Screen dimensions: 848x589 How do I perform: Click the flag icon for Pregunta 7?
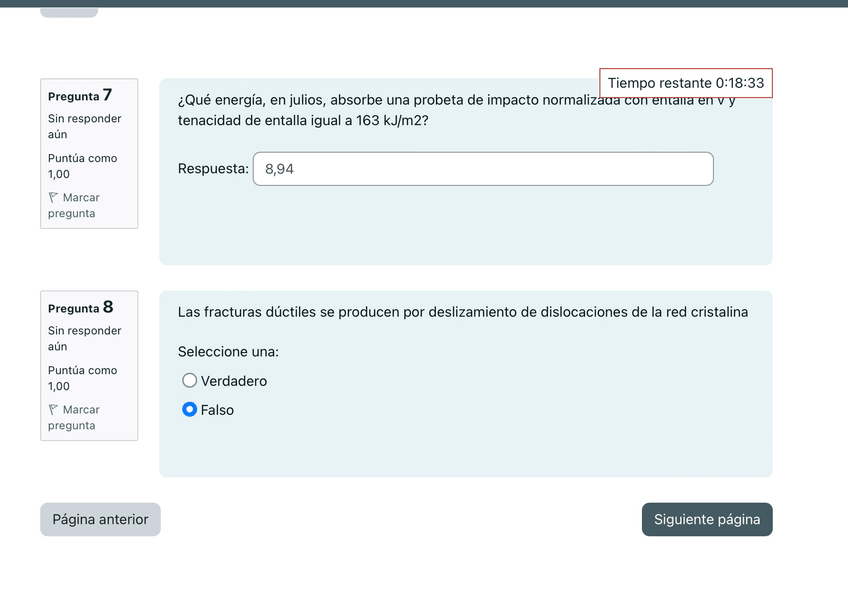[53, 198]
